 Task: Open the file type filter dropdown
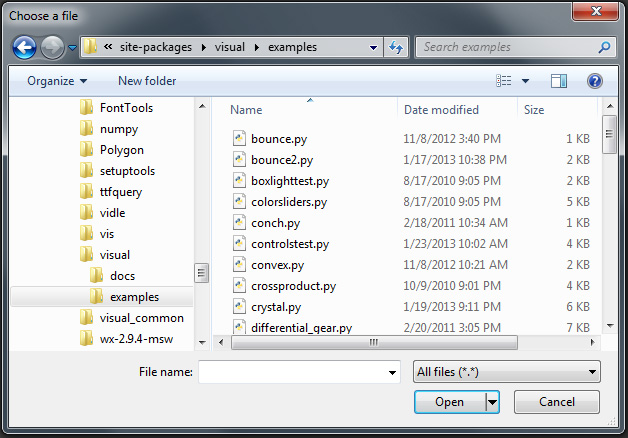tap(506, 372)
